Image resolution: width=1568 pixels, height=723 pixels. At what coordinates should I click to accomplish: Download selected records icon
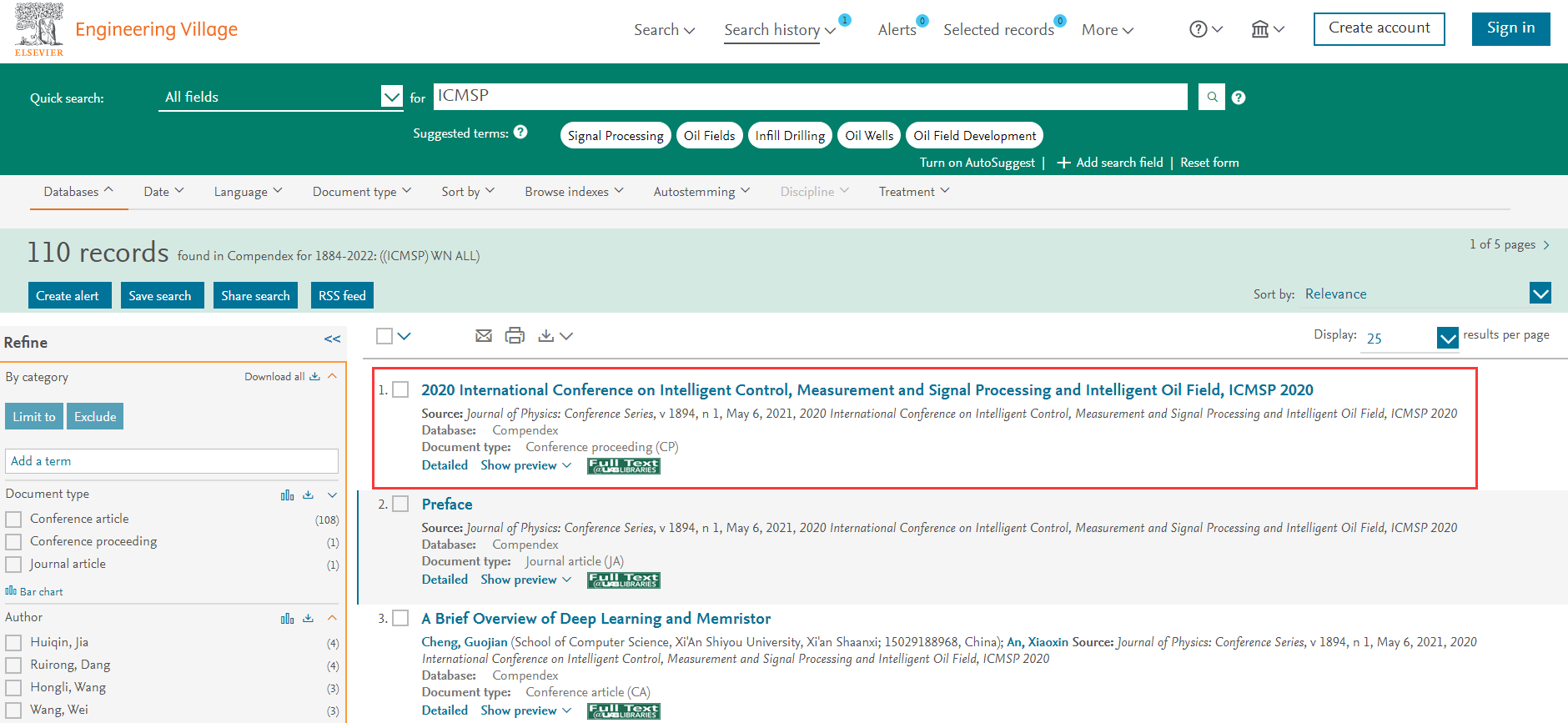[546, 335]
